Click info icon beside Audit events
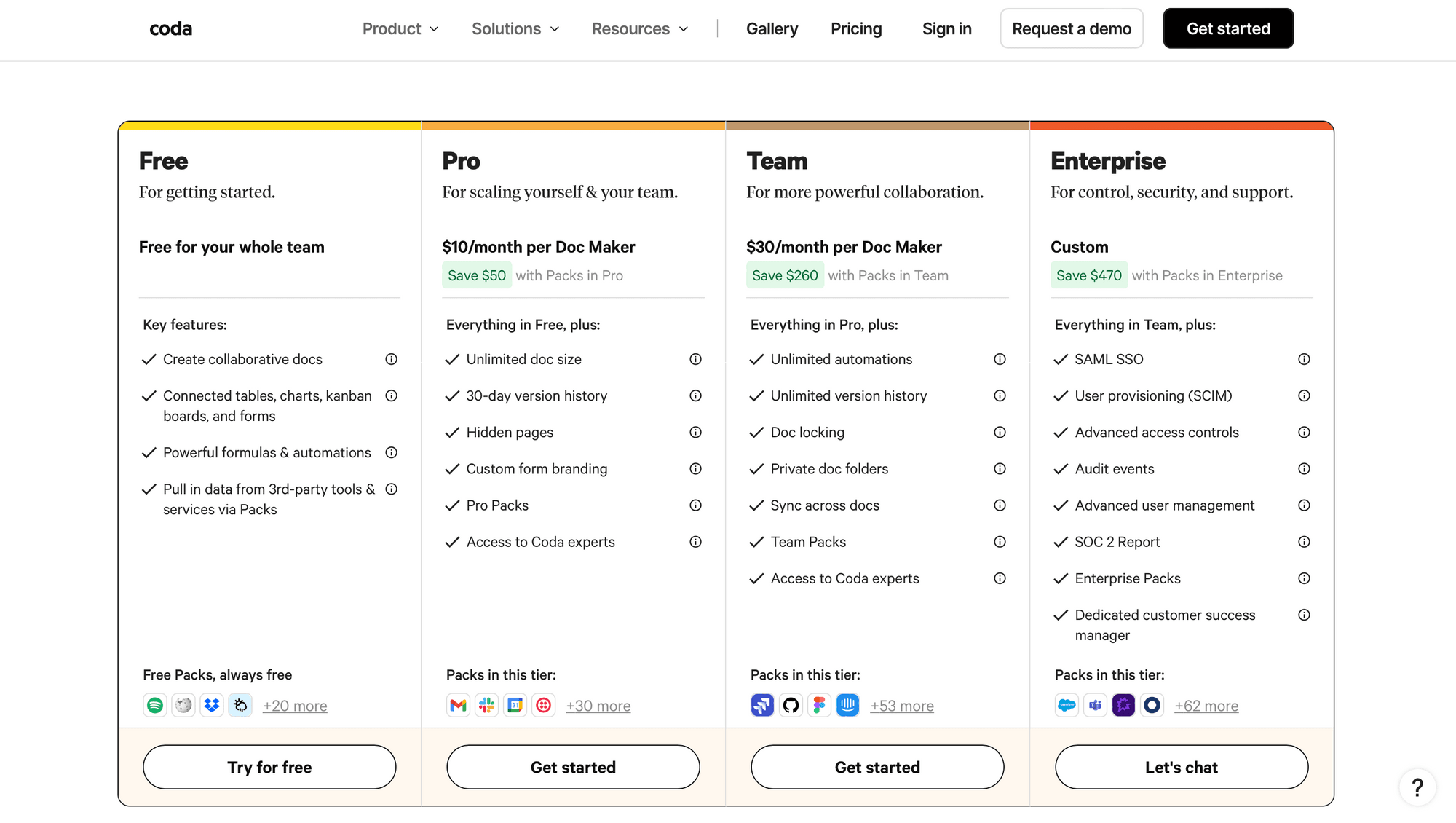The height and width of the screenshot is (823, 1456). click(x=1305, y=468)
